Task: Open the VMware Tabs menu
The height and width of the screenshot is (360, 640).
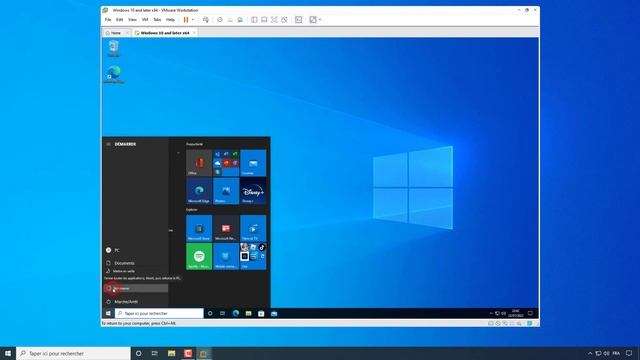Action: (x=157, y=20)
